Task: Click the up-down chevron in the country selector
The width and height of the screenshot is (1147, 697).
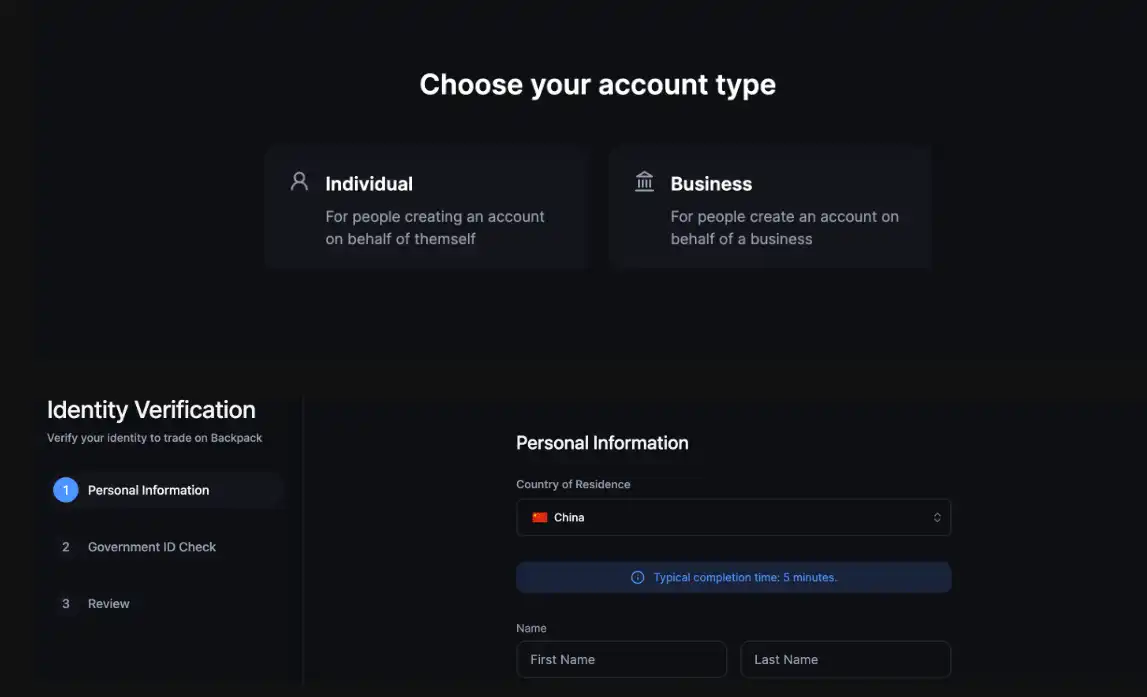Action: (x=937, y=518)
